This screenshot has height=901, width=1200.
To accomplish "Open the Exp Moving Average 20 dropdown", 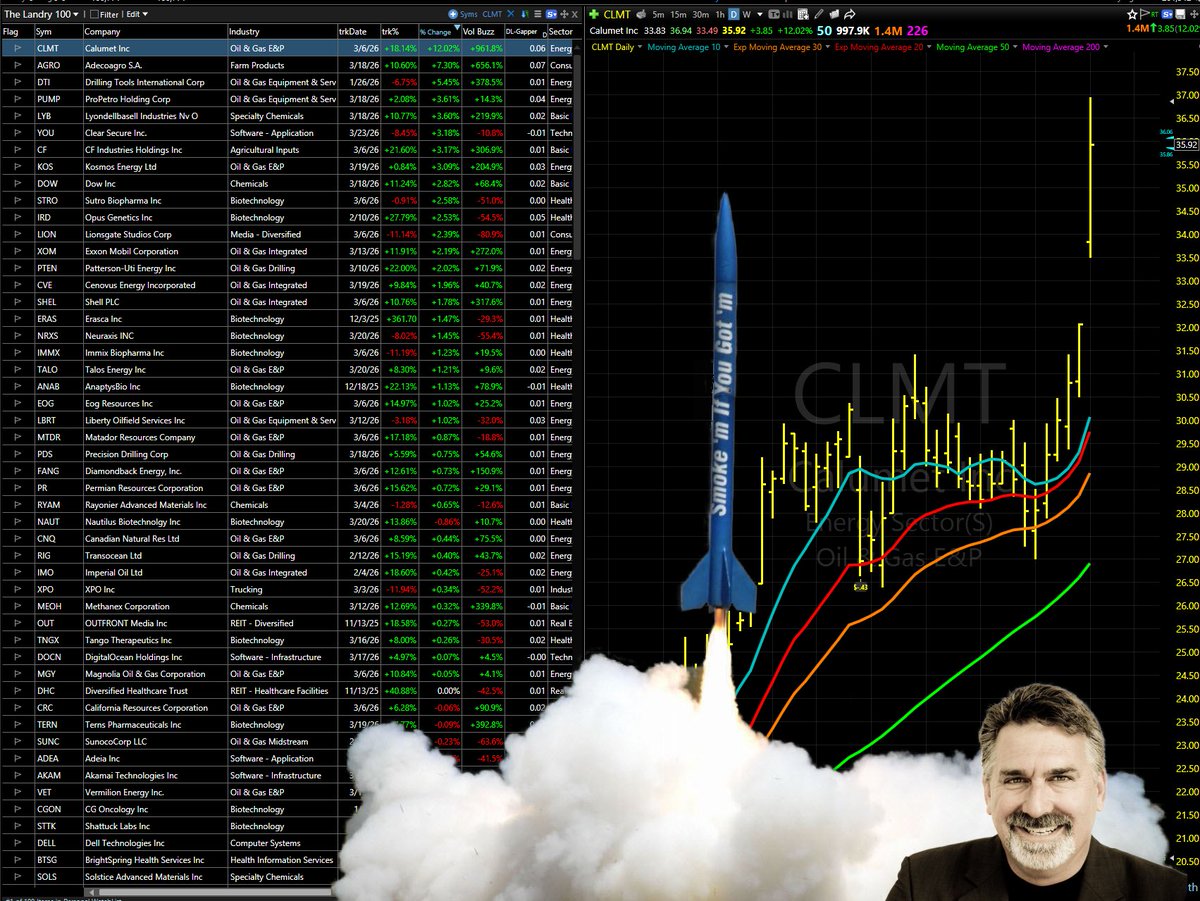I will tap(884, 47).
